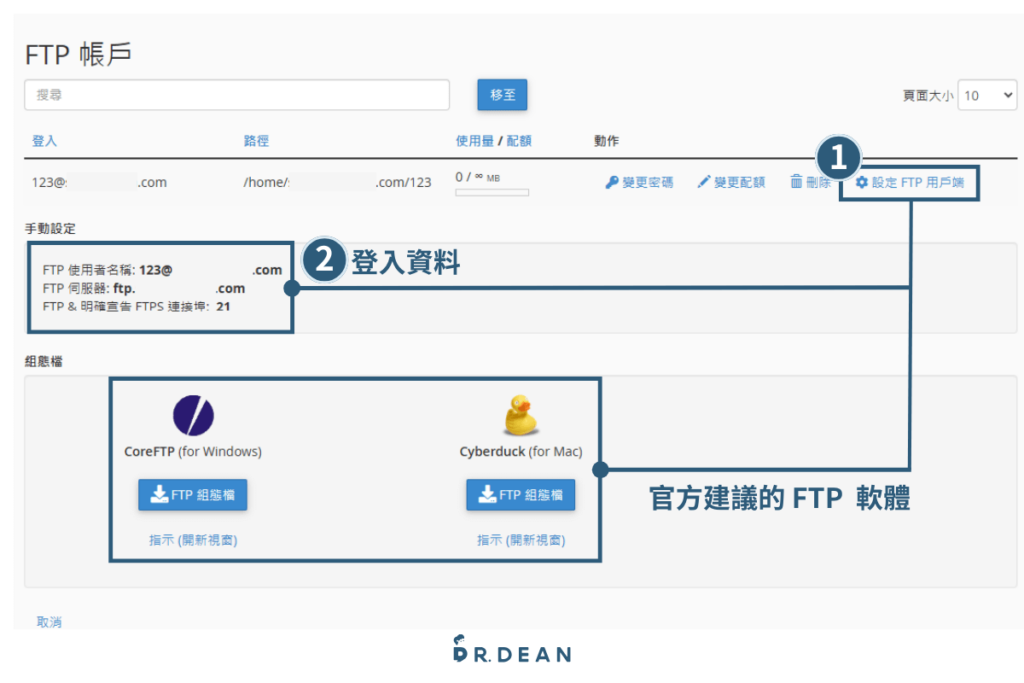1024x683 pixels.
Task: Click the Dr. Dean logo at the bottom
Action: (512, 652)
